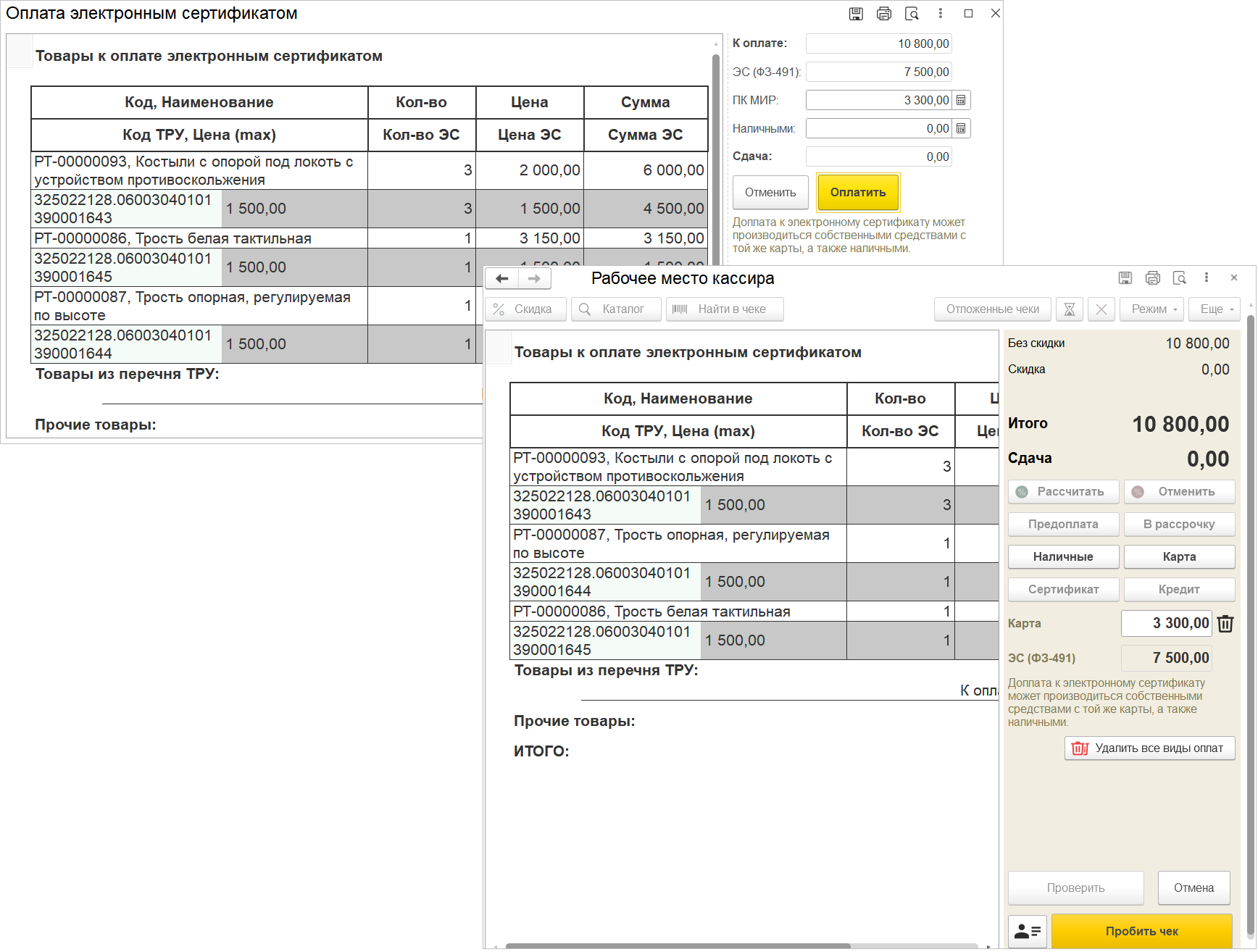Click the customer card icon button

pos(1027,931)
